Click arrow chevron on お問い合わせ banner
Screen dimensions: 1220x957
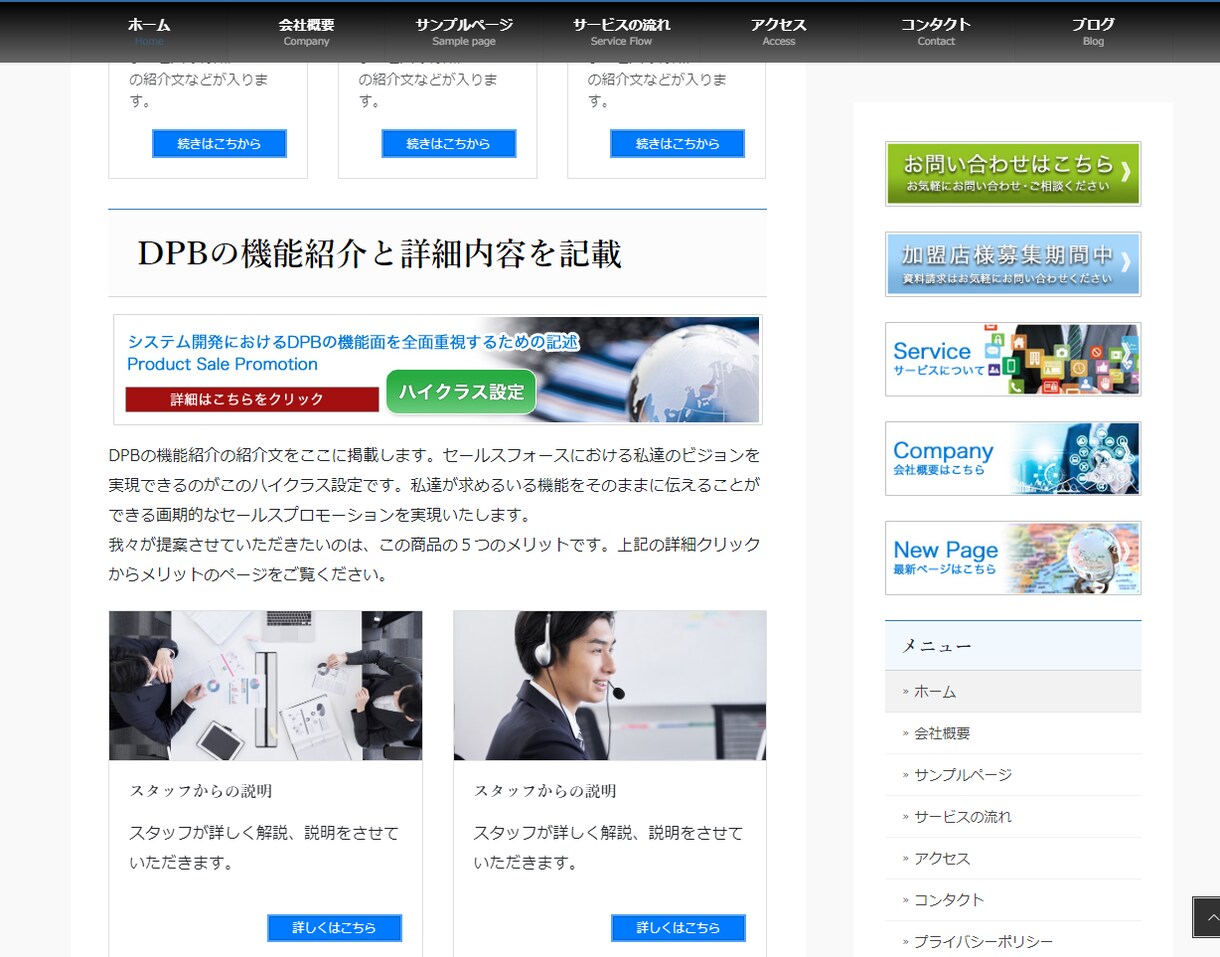1125,171
